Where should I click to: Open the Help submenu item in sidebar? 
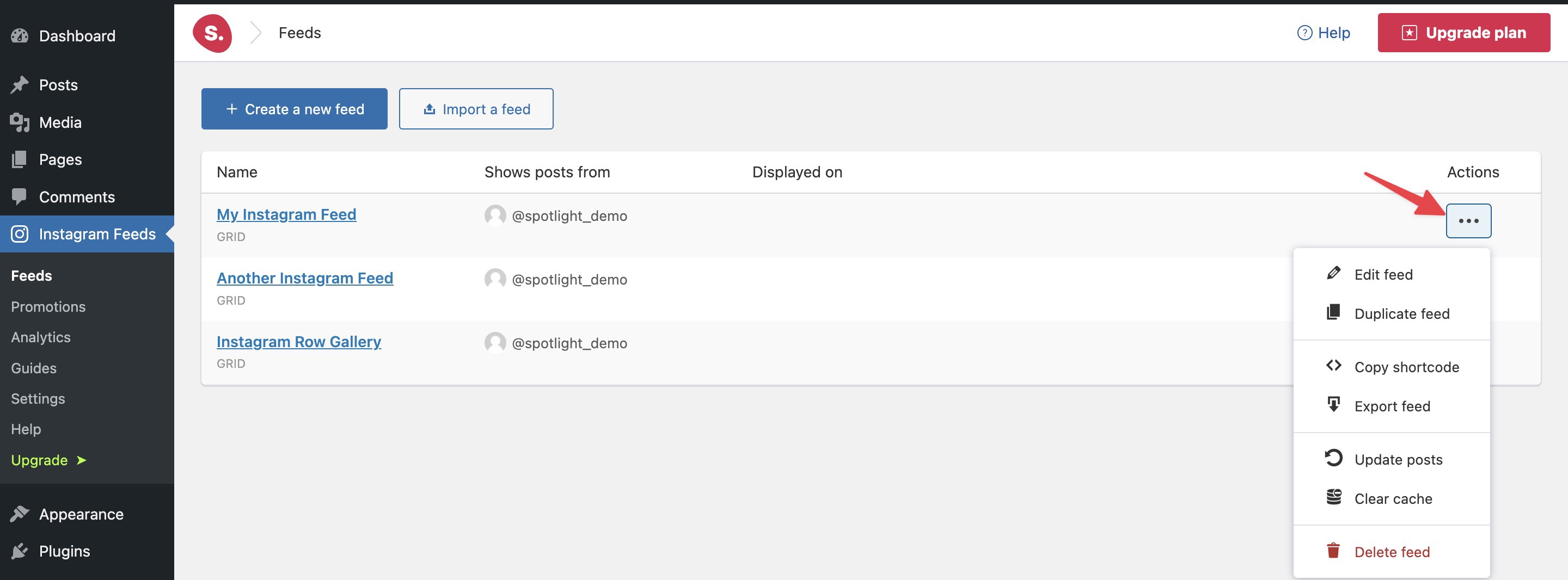click(26, 429)
